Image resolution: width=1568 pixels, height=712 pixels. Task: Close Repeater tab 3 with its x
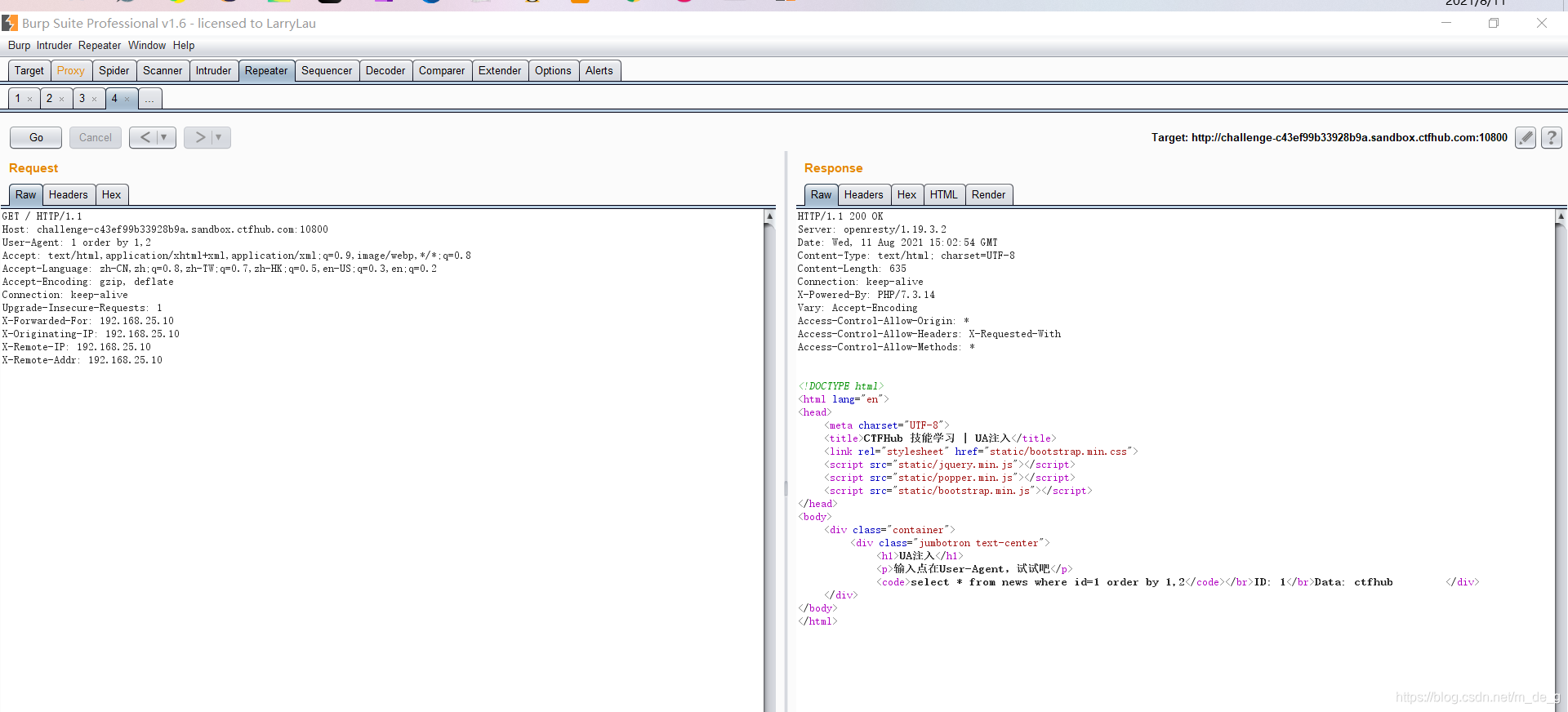94,99
